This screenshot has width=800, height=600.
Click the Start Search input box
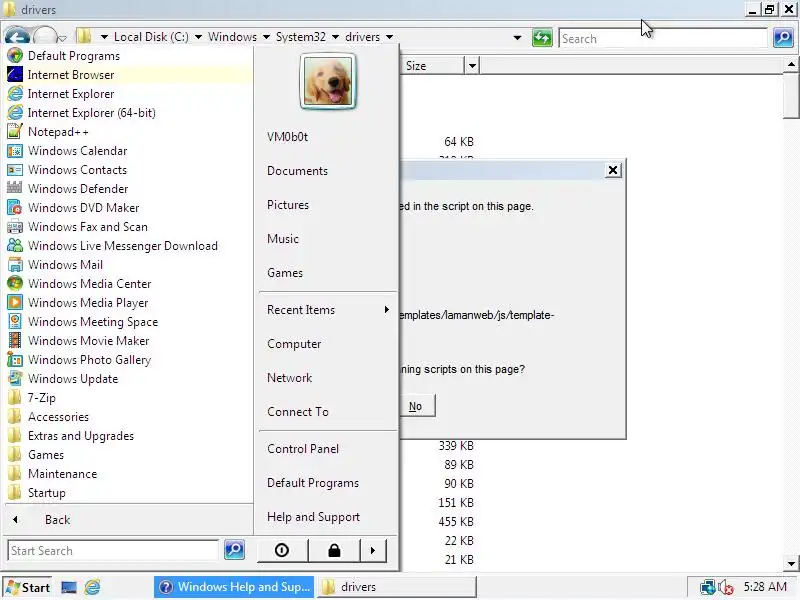coord(113,551)
